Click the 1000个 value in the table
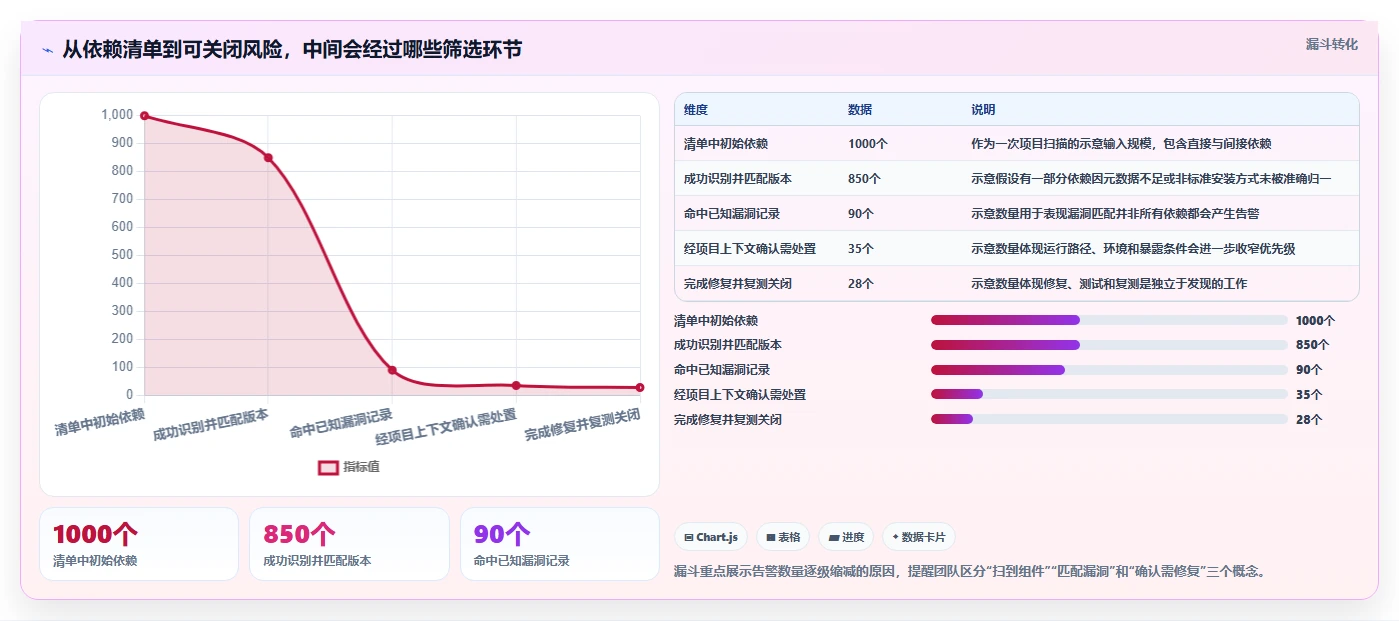This screenshot has height=621, width=1399. [x=868, y=143]
